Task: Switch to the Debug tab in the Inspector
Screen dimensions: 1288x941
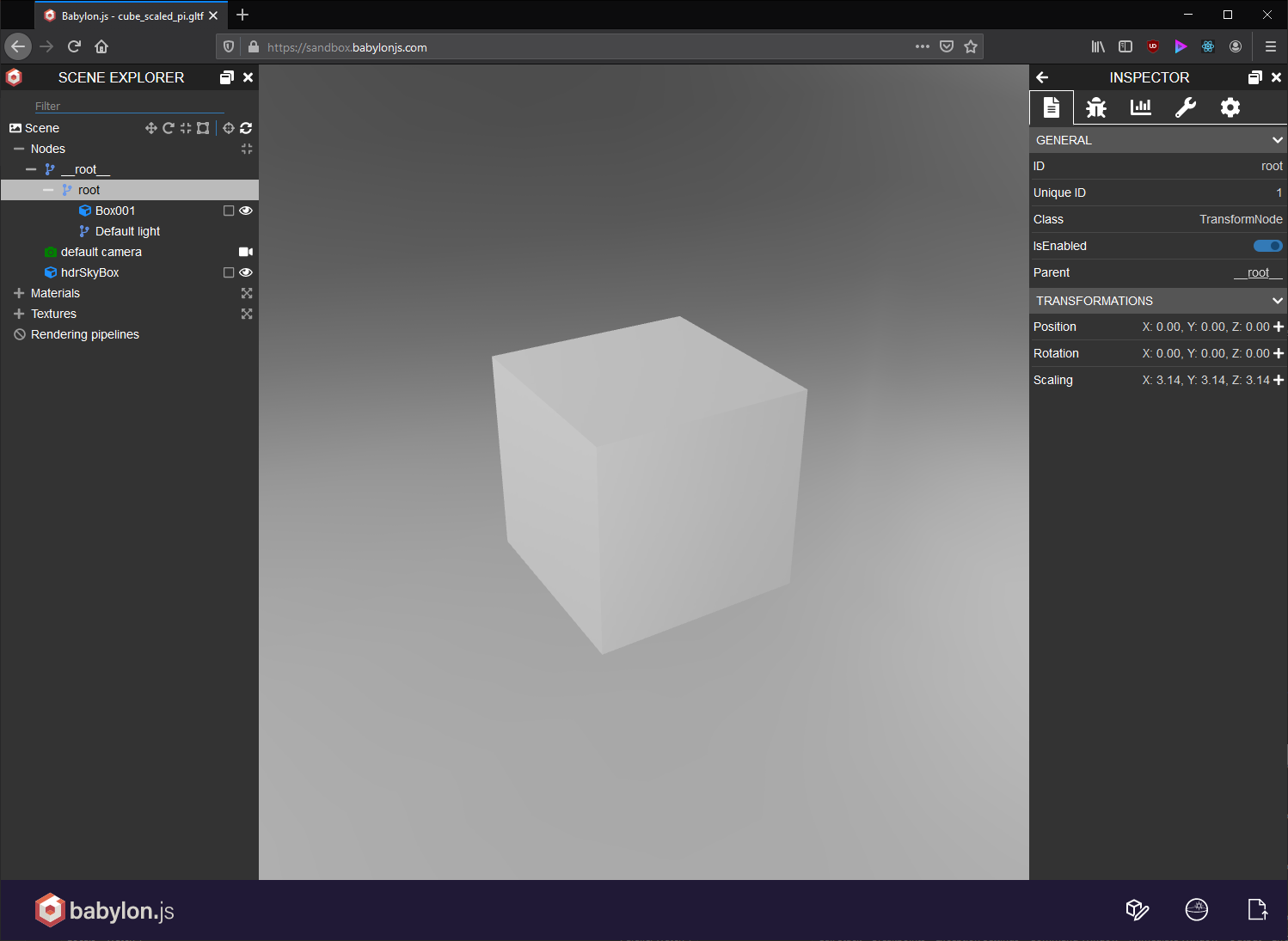Action: pyautogui.click(x=1096, y=107)
